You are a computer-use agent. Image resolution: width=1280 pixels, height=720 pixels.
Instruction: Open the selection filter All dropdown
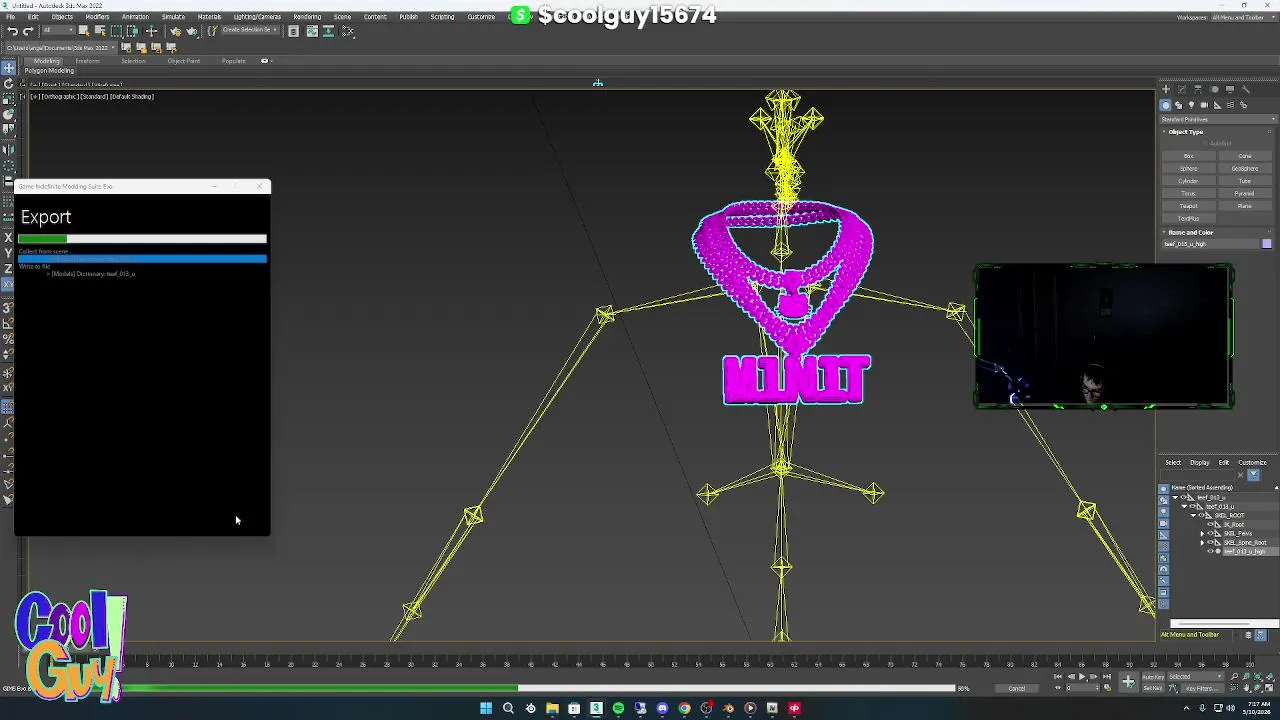click(58, 31)
